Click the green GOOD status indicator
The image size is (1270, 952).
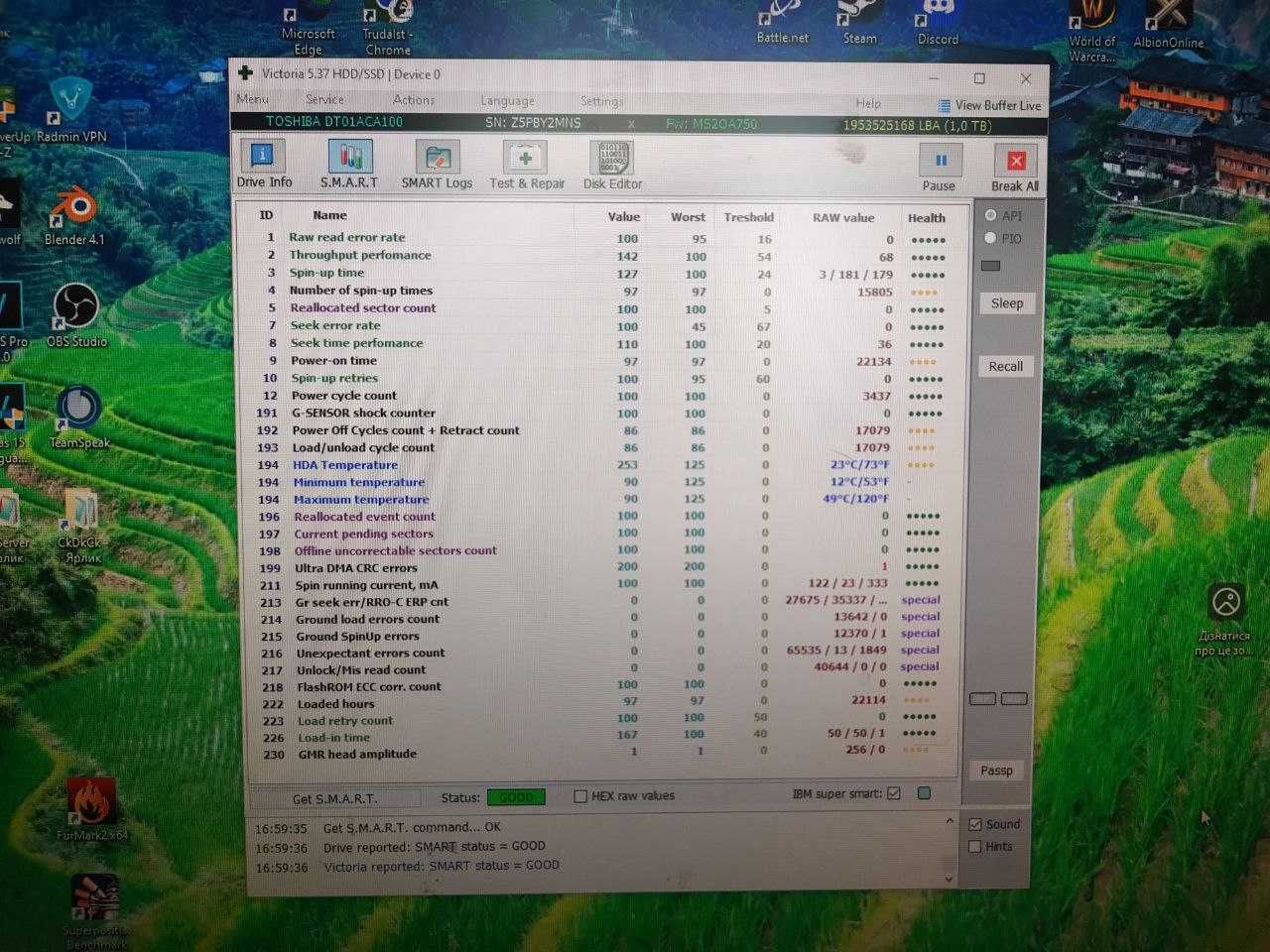(516, 797)
